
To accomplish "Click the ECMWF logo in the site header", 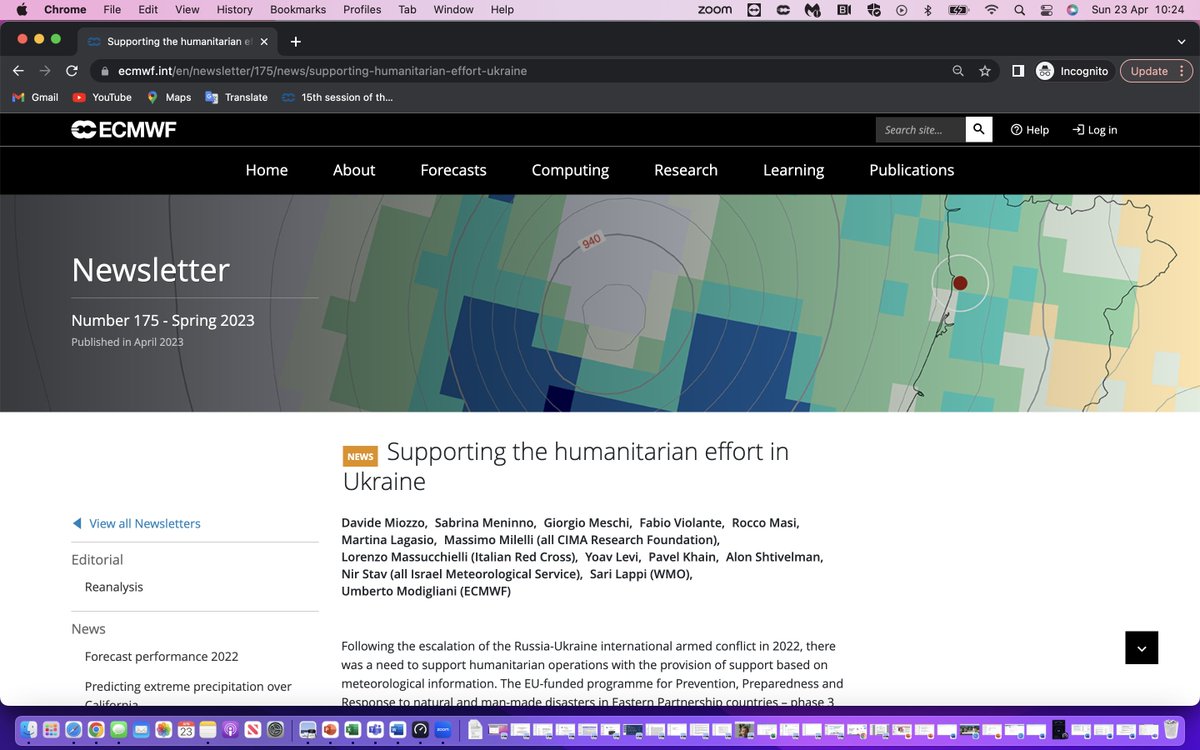I will tap(122, 129).
